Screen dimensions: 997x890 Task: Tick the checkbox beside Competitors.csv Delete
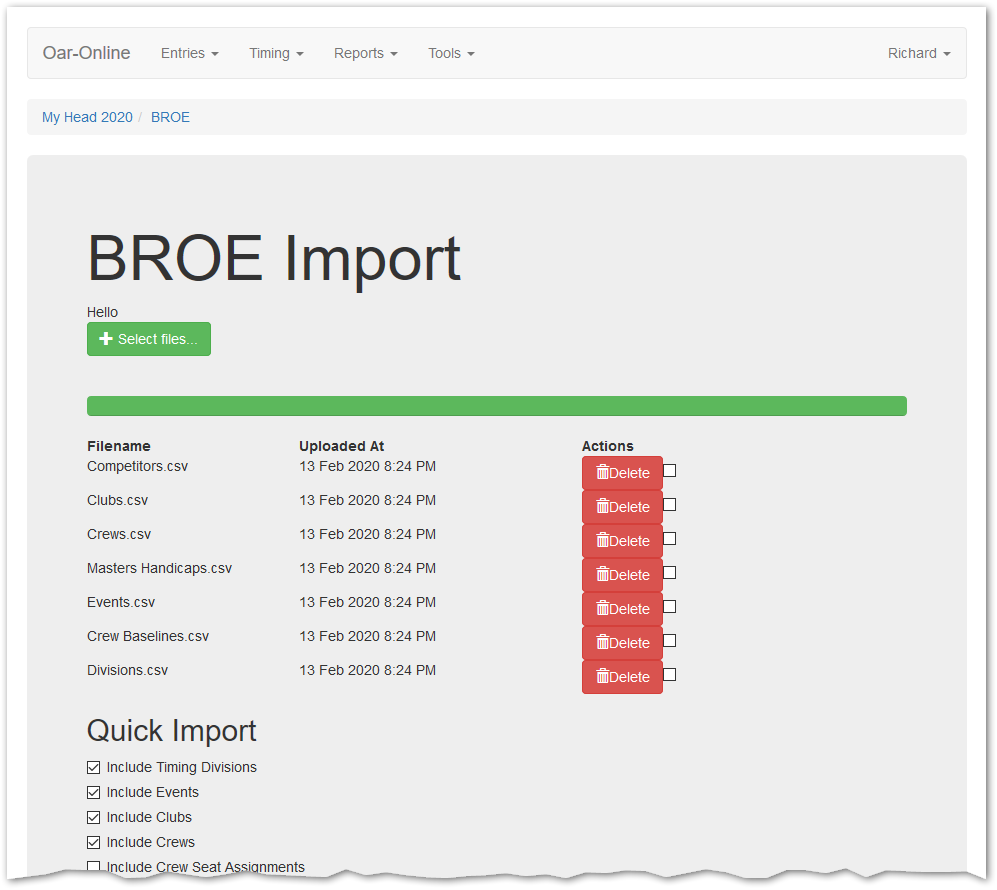pos(670,470)
